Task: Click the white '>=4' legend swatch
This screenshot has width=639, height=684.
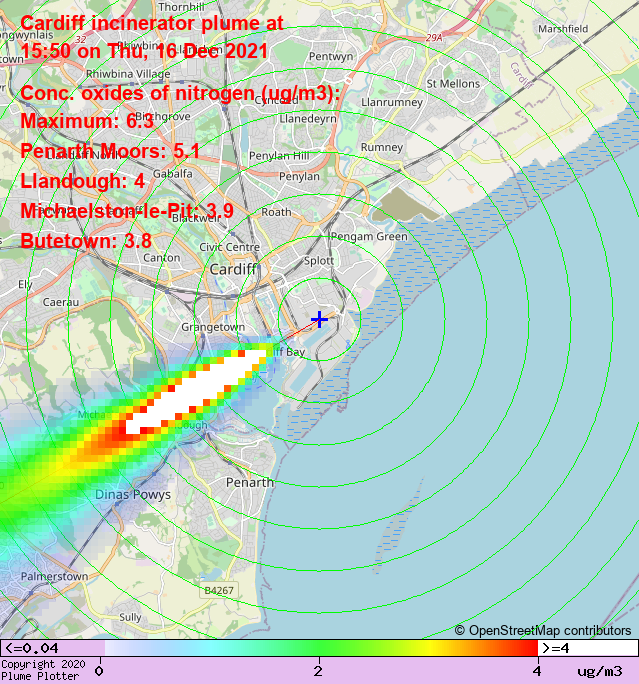Action: [x=588, y=648]
